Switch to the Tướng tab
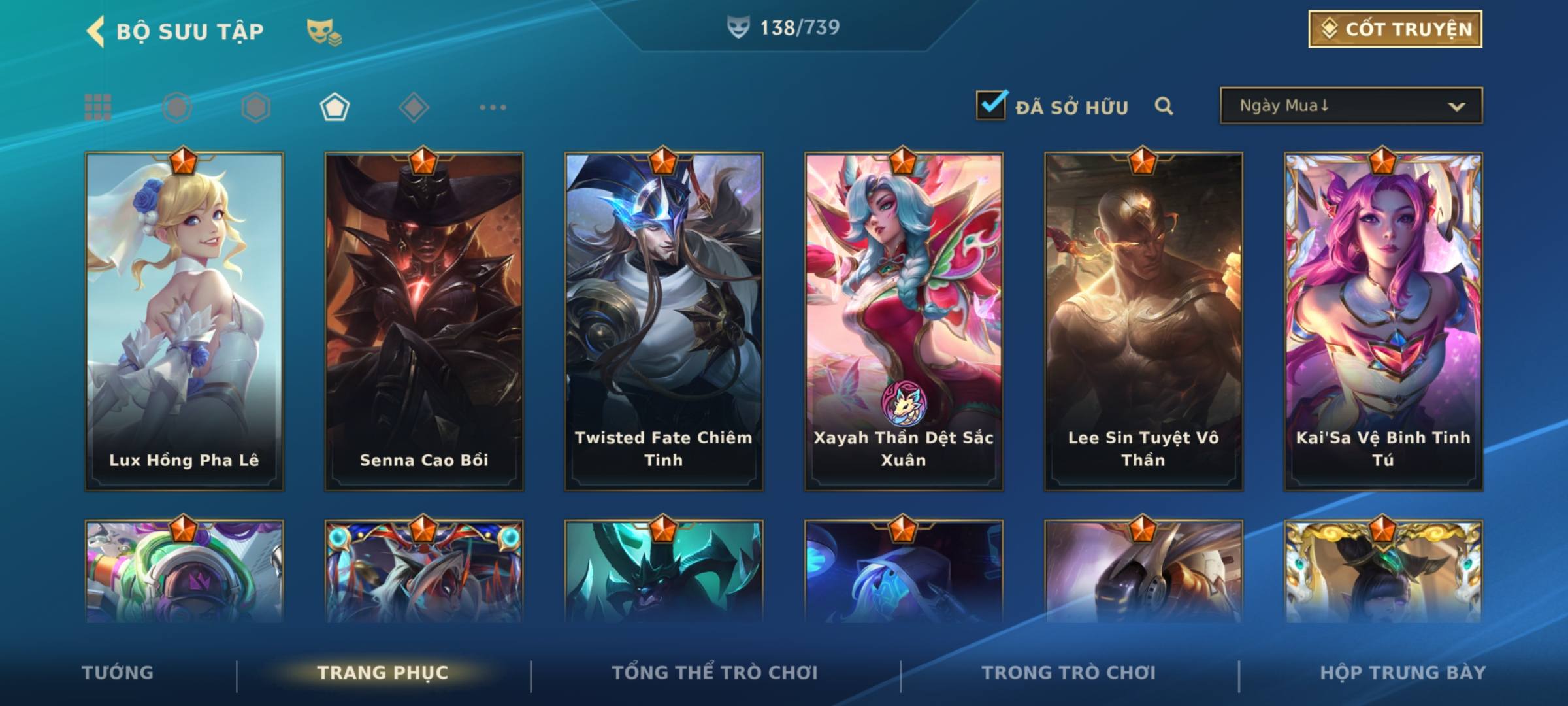1568x706 pixels. pos(118,673)
